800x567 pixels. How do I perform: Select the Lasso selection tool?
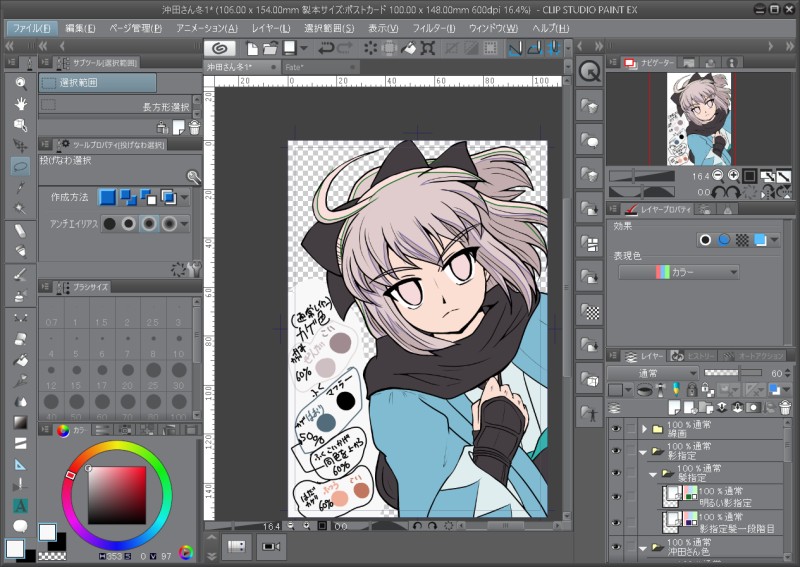point(20,166)
